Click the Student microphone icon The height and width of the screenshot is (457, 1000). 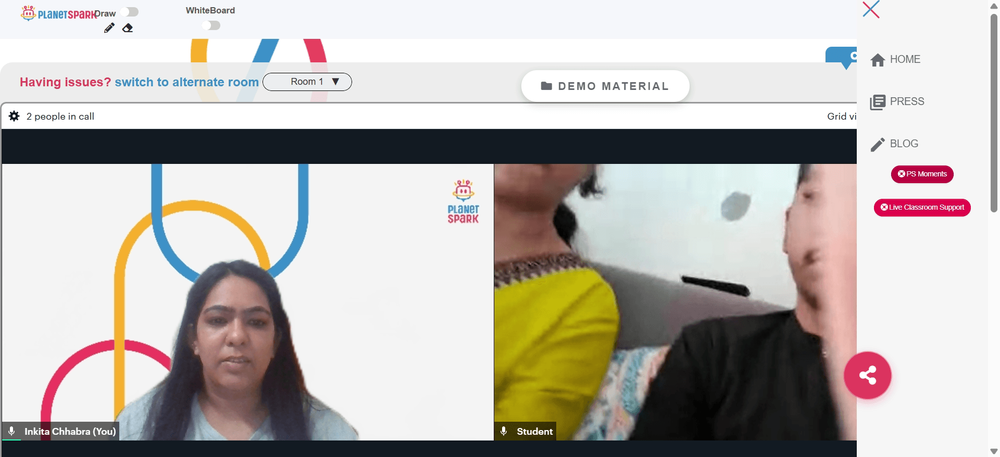(x=504, y=432)
